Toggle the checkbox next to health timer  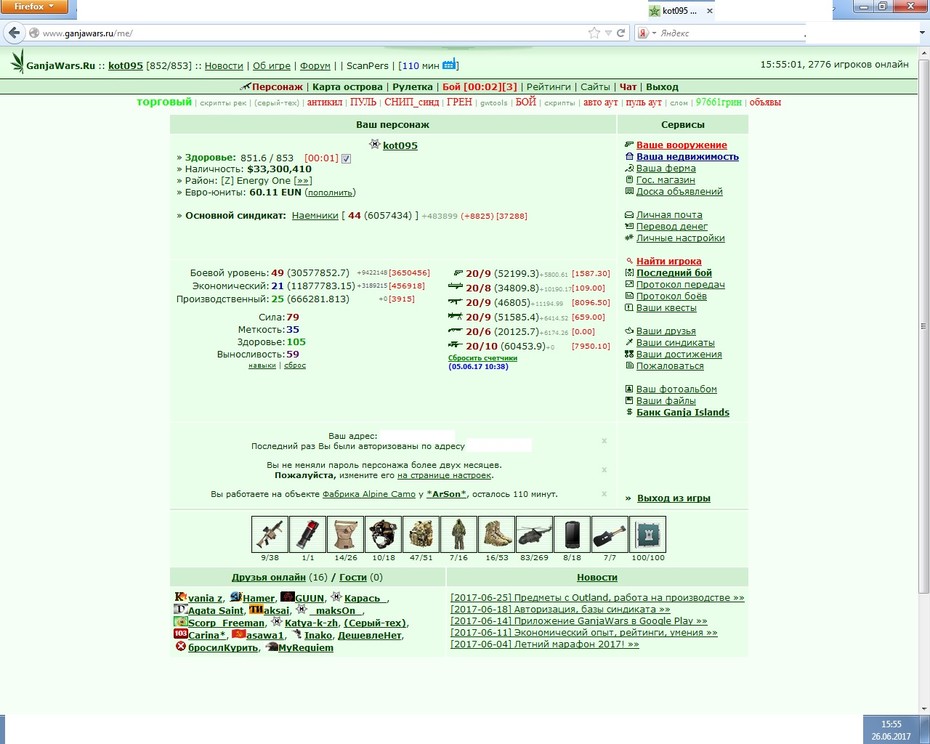pyautogui.click(x=346, y=158)
